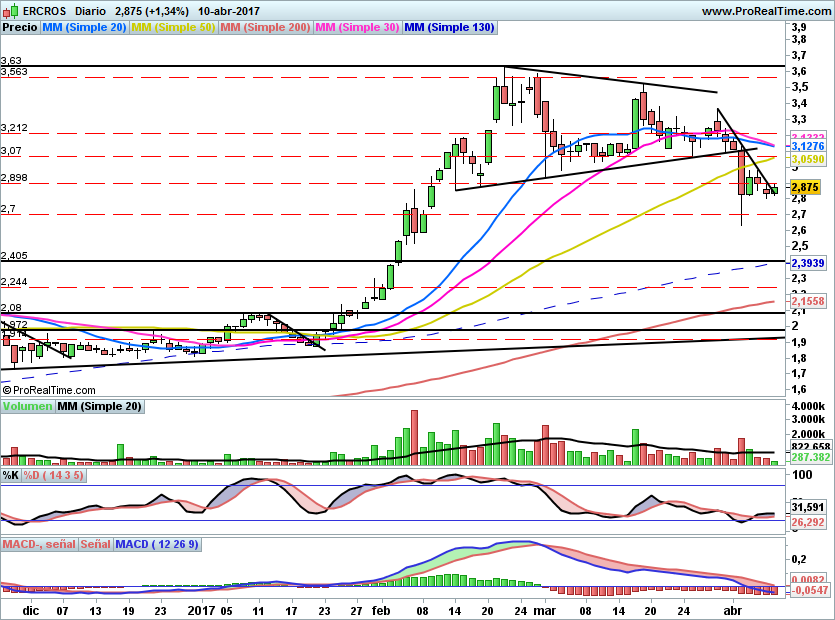This screenshot has width=835, height=620.
Task: Select the Precio indicator label
Action: (20, 28)
